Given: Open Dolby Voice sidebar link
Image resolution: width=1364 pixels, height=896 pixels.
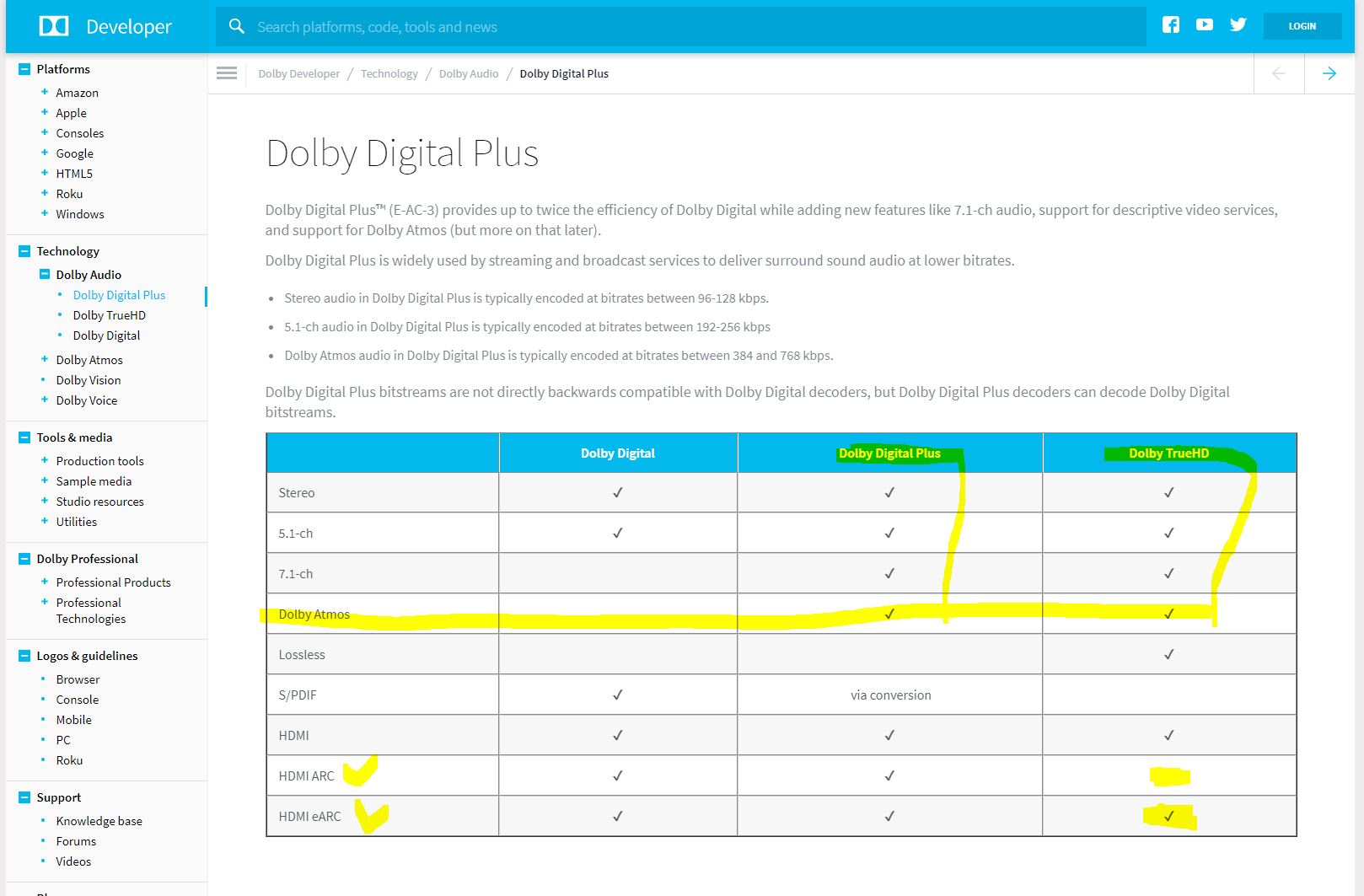Looking at the screenshot, I should pyautogui.click(x=86, y=400).
